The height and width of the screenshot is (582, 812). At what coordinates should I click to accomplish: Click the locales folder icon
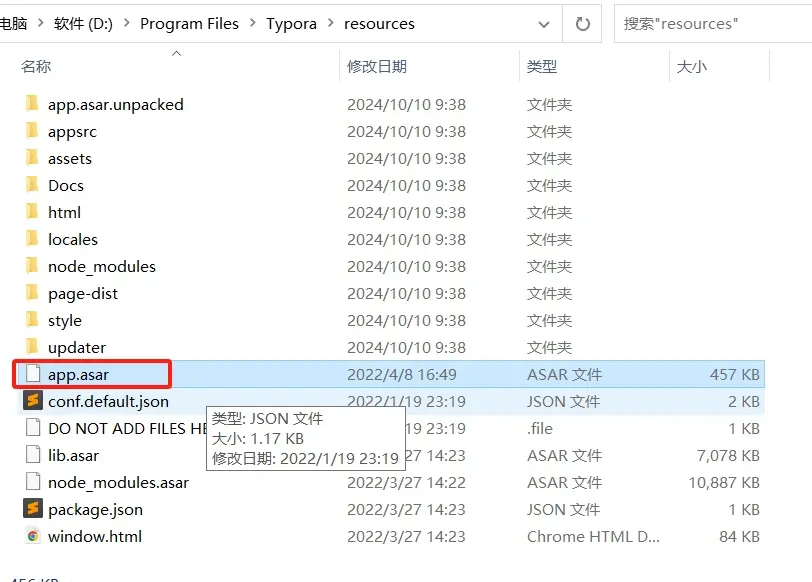[x=32, y=238]
